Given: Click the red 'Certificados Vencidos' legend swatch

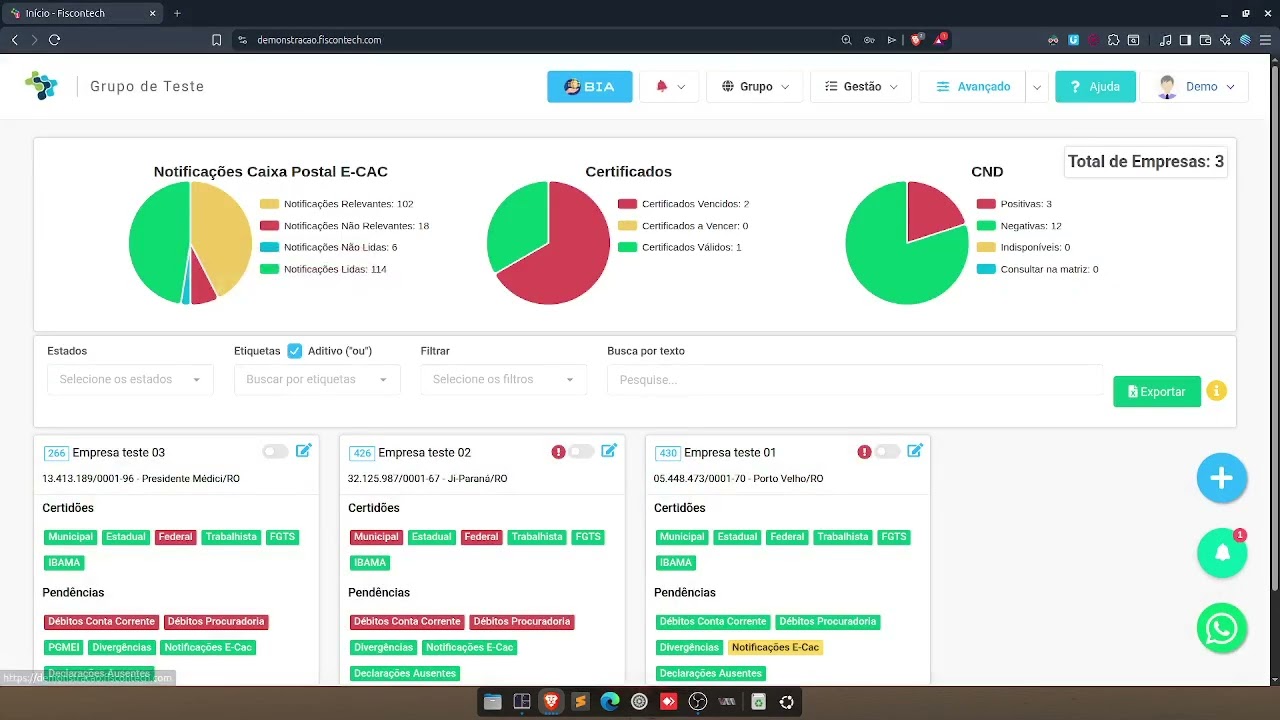Looking at the screenshot, I should click(627, 204).
